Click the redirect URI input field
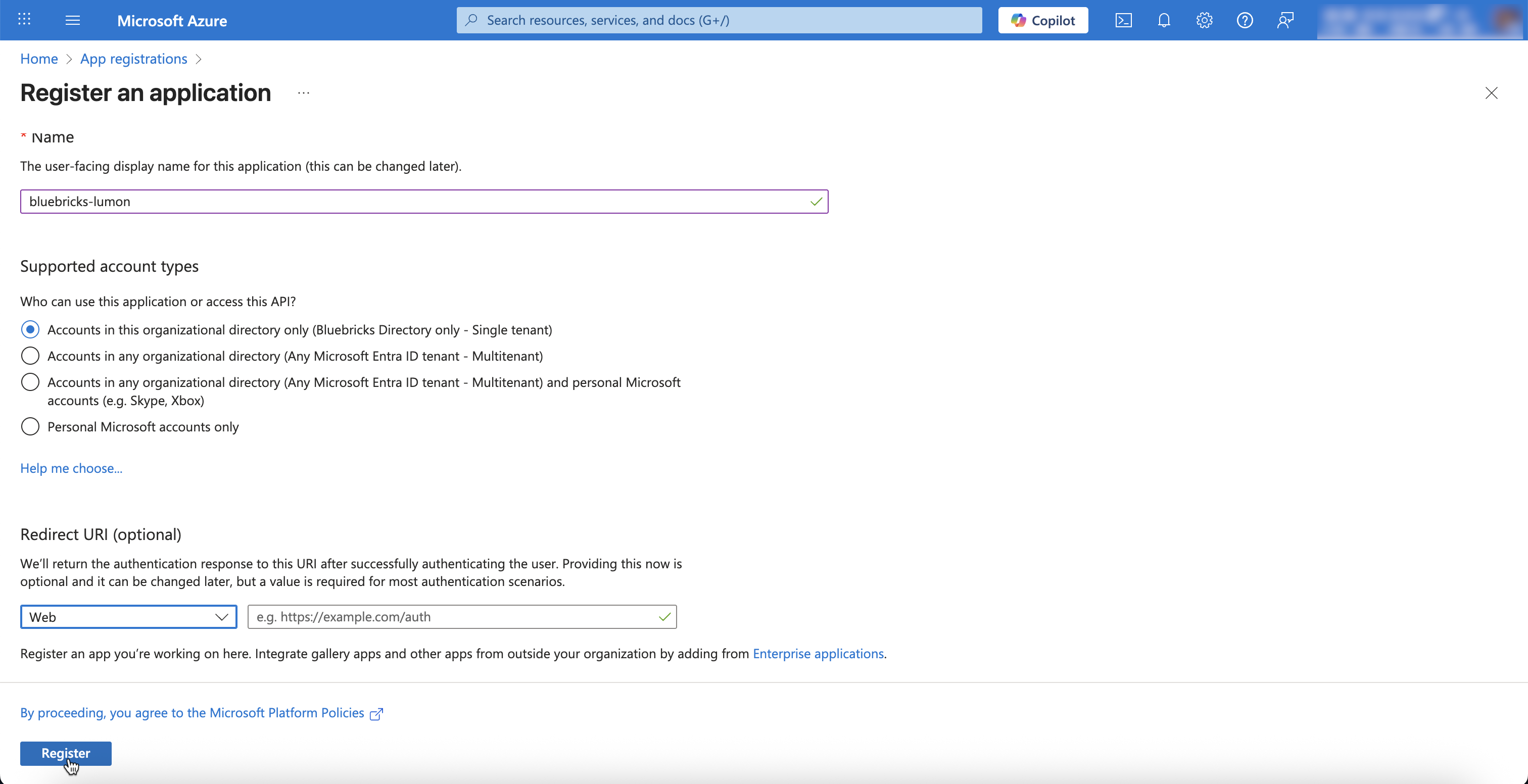 [x=454, y=617]
